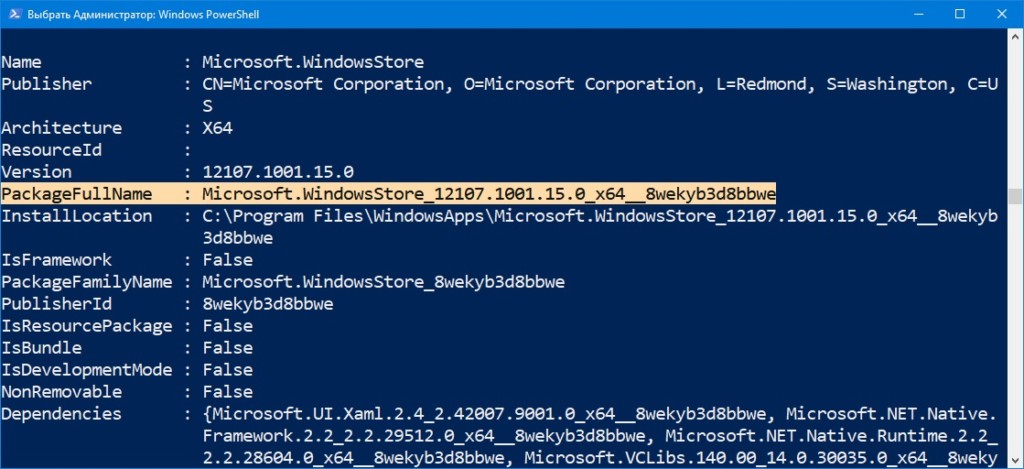Screen dimensions: 1024x469
Task: Click the PackageFamilyName value
Action: pos(383,282)
